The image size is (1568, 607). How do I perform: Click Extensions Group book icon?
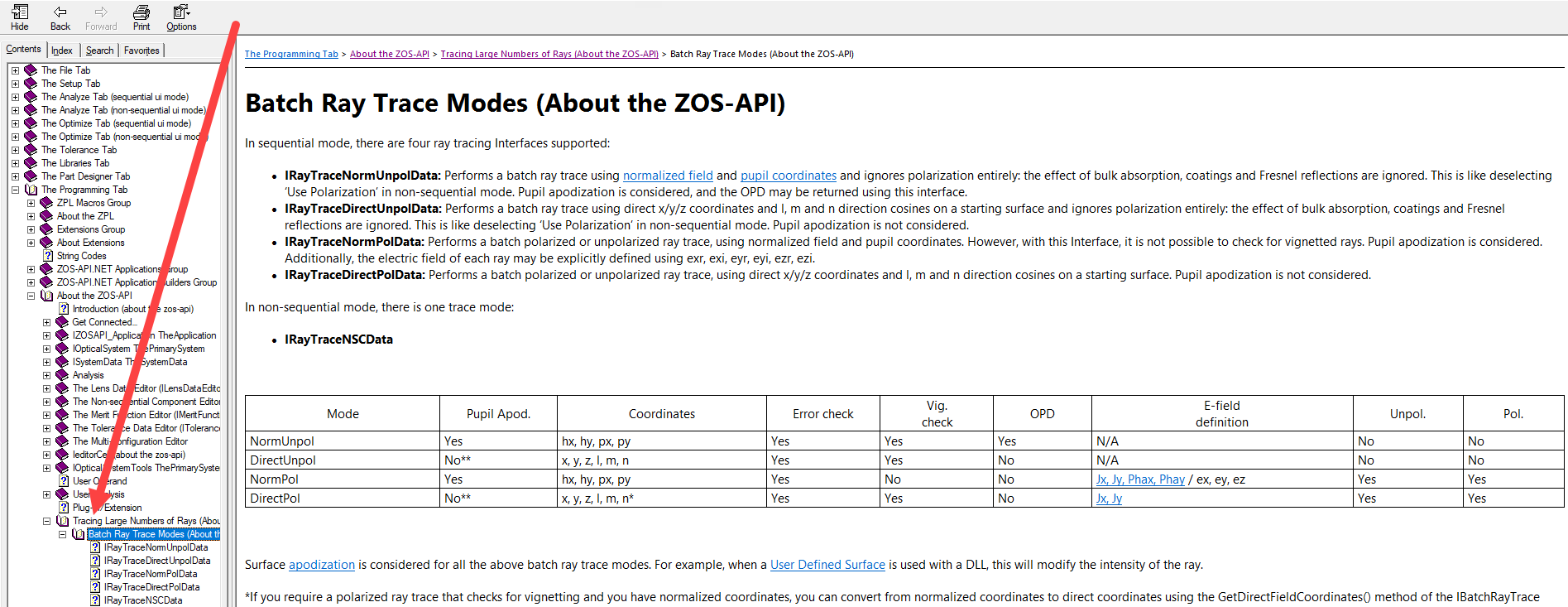[x=47, y=229]
